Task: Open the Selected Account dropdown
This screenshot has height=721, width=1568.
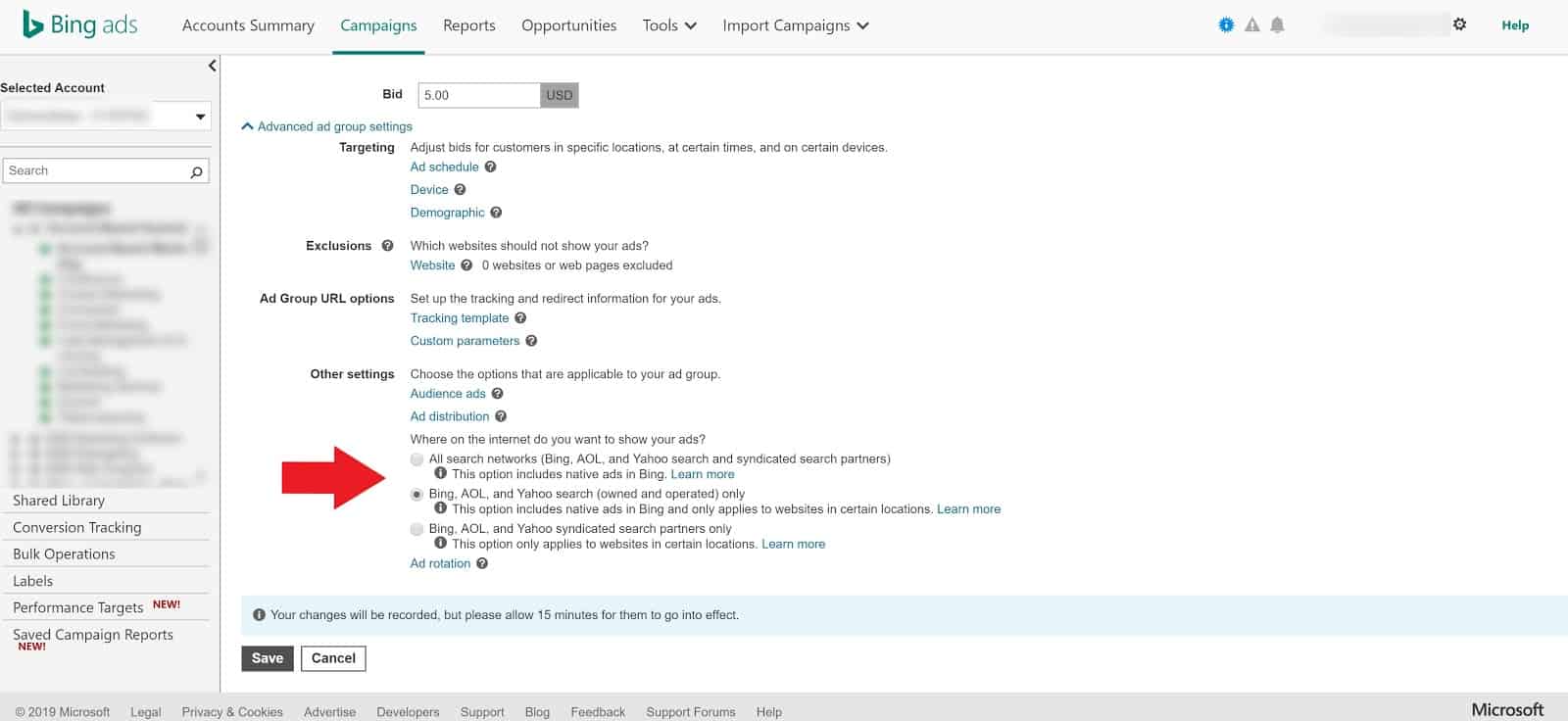Action: click(106, 116)
